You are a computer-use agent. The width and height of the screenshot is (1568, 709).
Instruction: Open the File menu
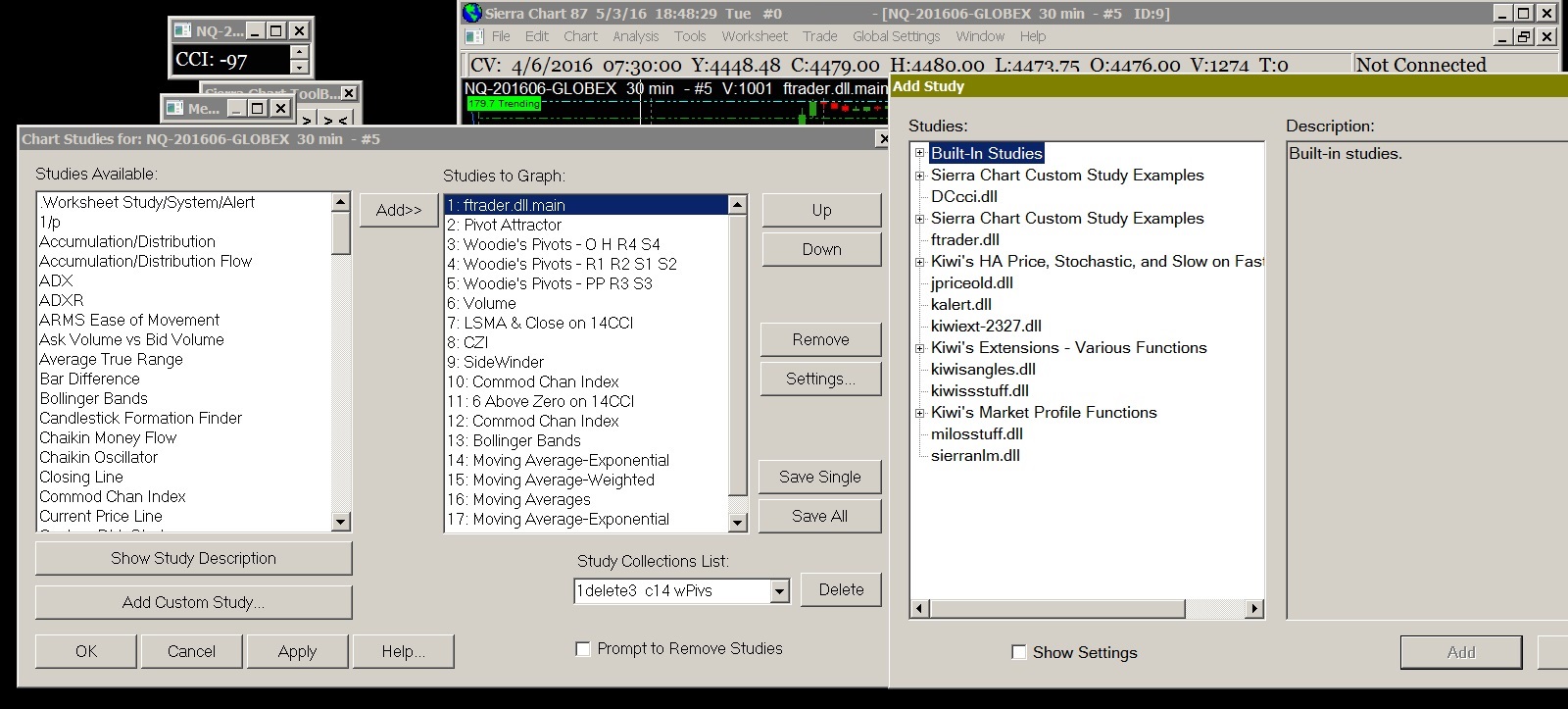point(501,36)
